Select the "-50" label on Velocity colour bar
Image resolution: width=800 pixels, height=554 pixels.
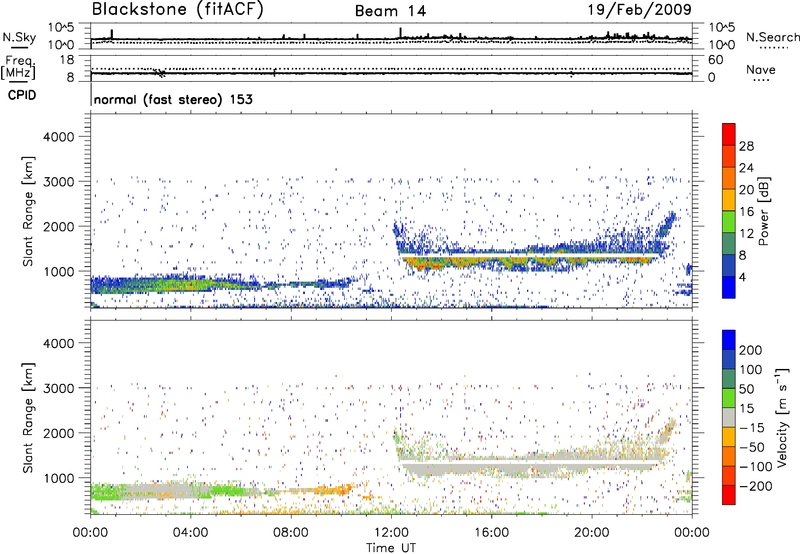click(x=751, y=447)
